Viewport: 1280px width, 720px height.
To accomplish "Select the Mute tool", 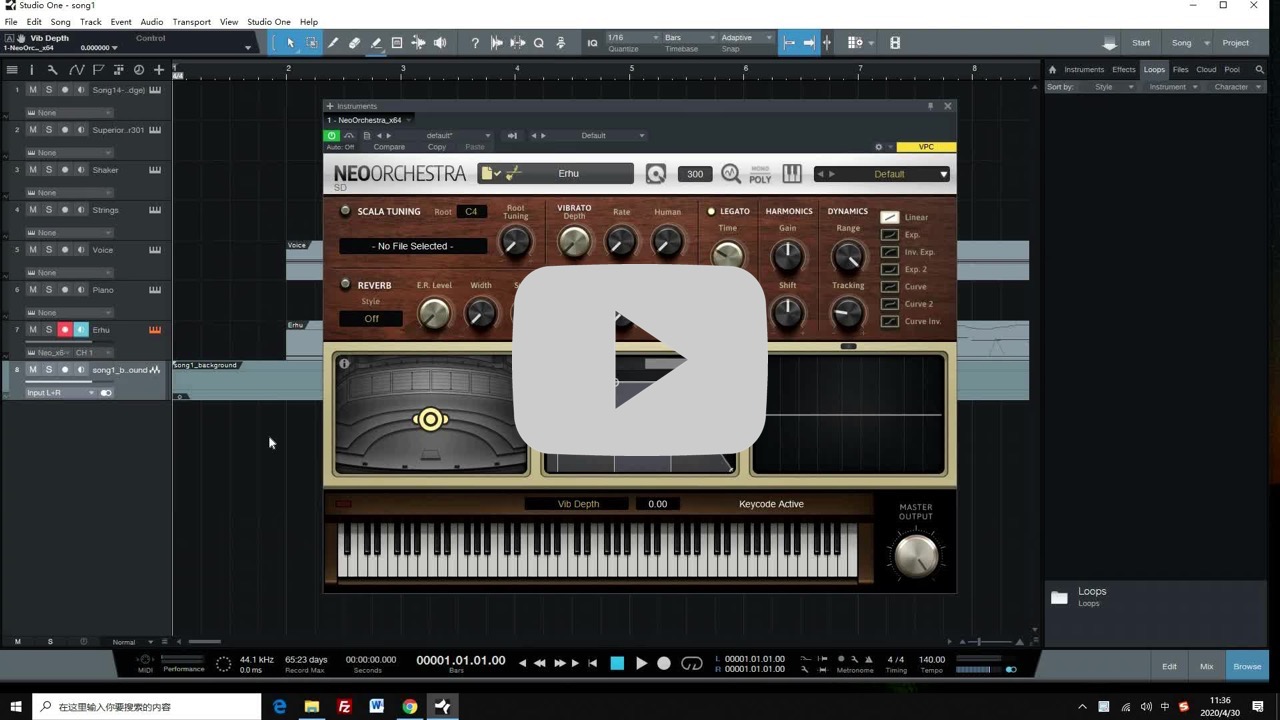I will [x=397, y=43].
